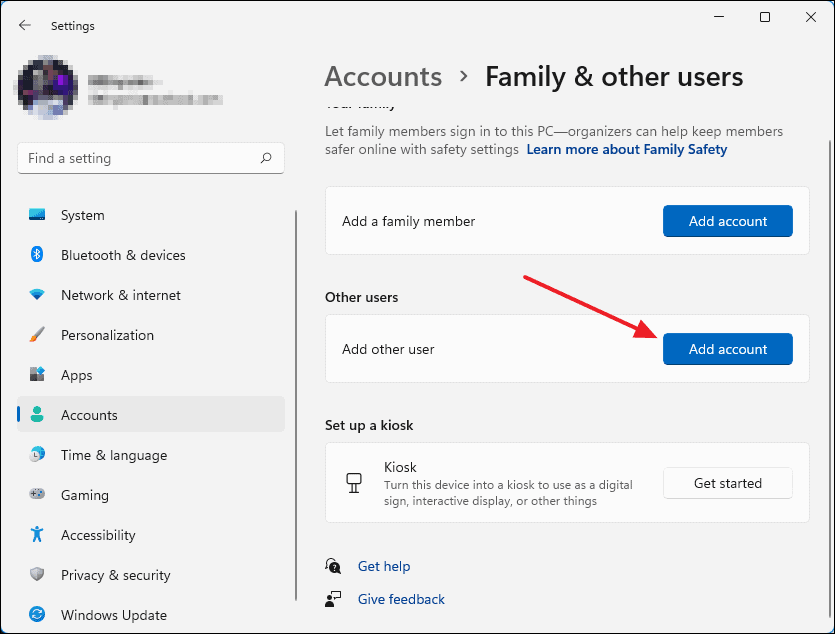835x634 pixels.
Task: Open the Give feedback link
Action: tap(401, 599)
